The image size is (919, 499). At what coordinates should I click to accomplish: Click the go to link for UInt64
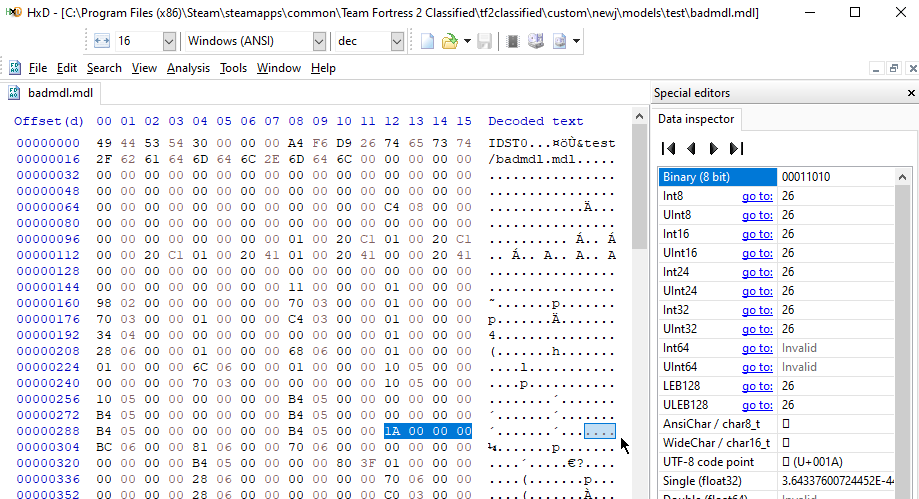pyautogui.click(x=757, y=367)
